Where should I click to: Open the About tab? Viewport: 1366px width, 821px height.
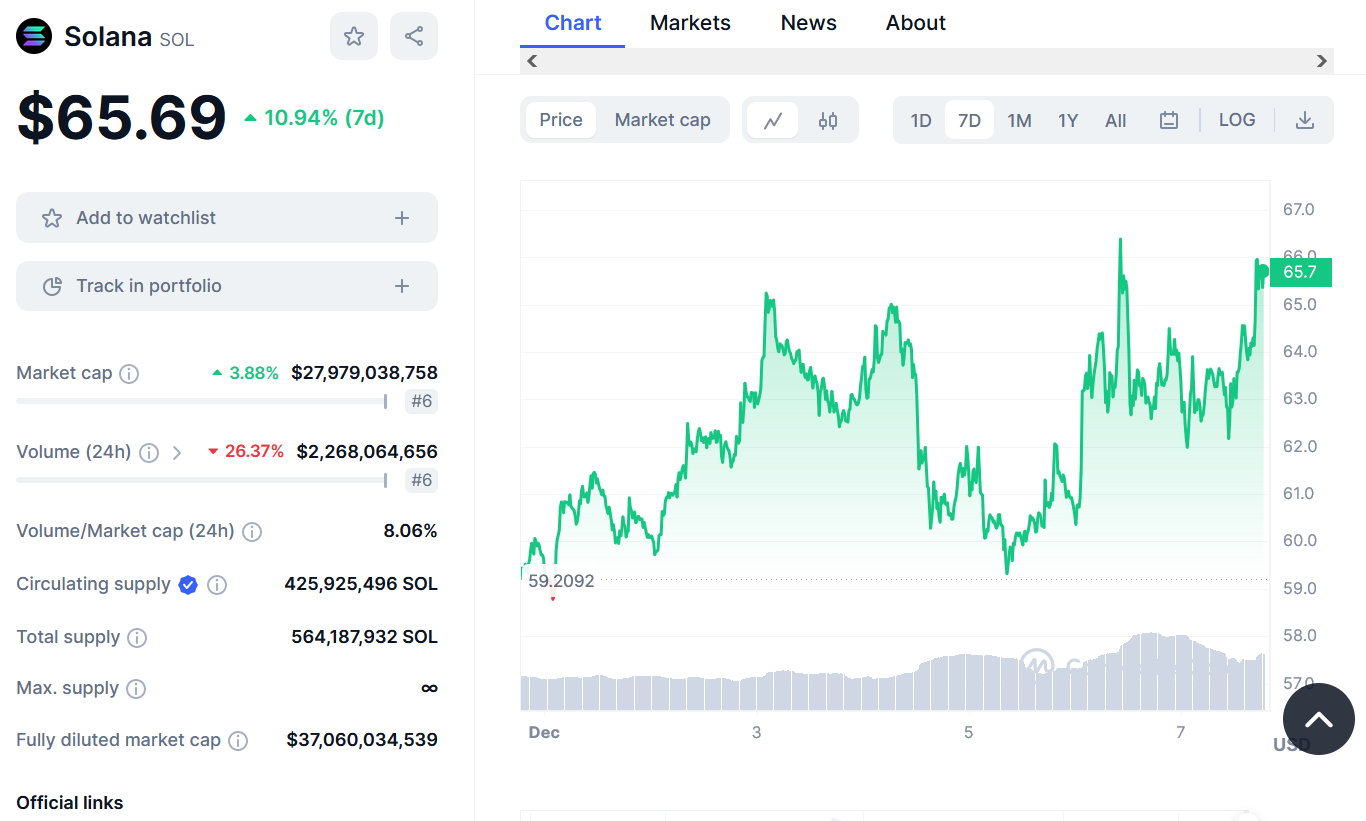(x=916, y=23)
